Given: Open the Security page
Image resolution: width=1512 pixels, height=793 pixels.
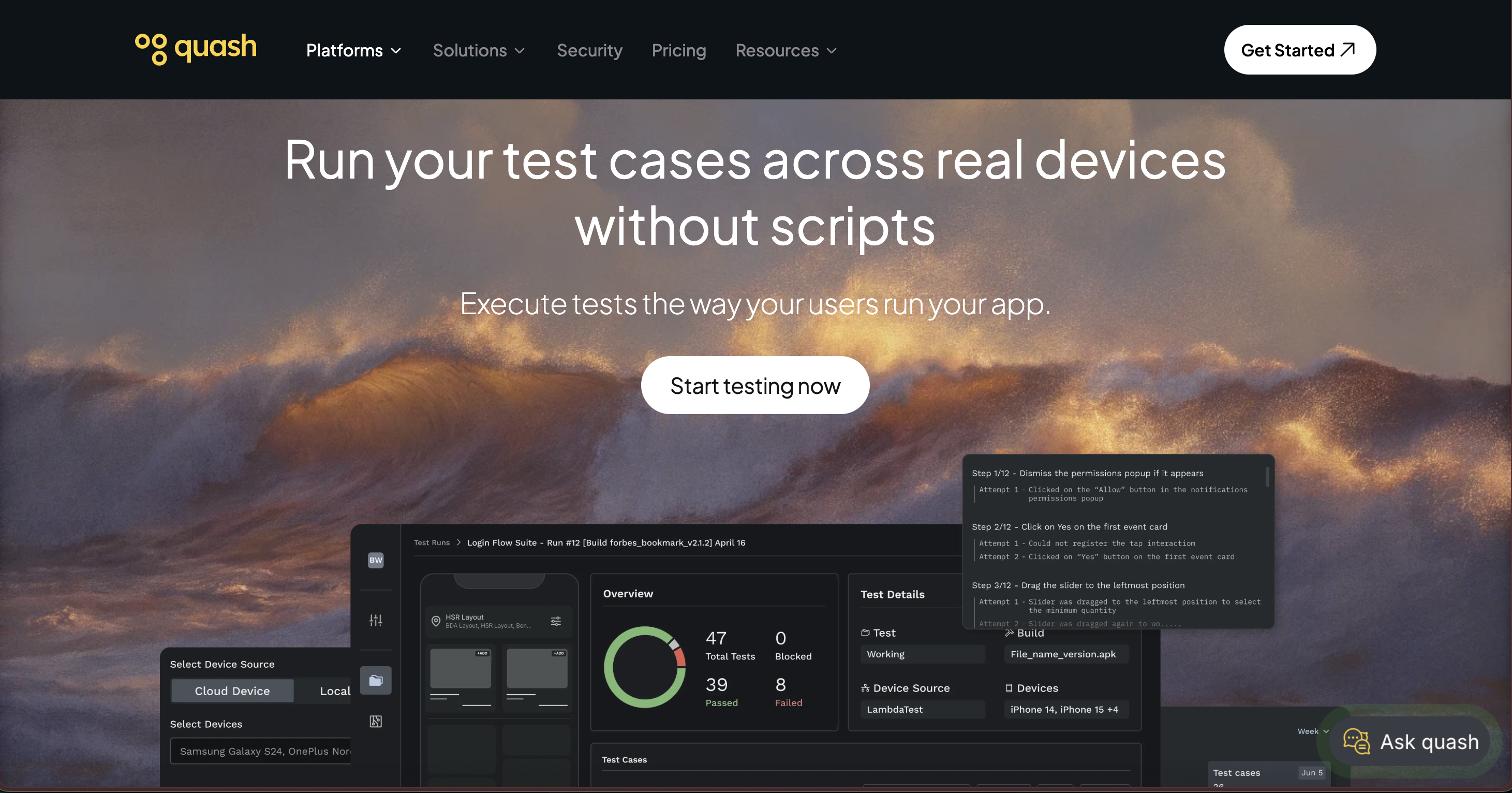Looking at the screenshot, I should [x=589, y=51].
